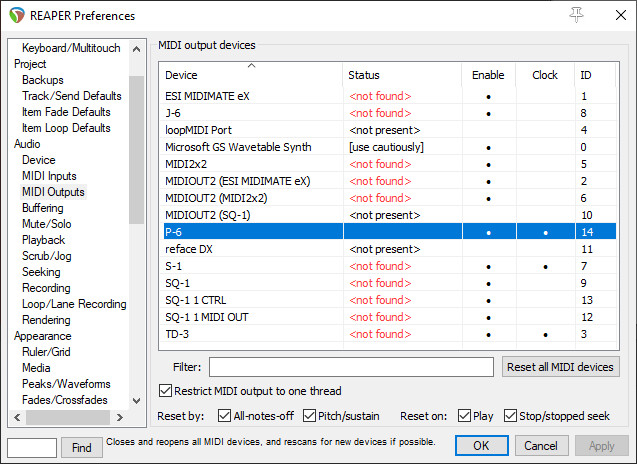The height and width of the screenshot is (464, 637).
Task: Click the preferences search field
Action: (x=32, y=447)
